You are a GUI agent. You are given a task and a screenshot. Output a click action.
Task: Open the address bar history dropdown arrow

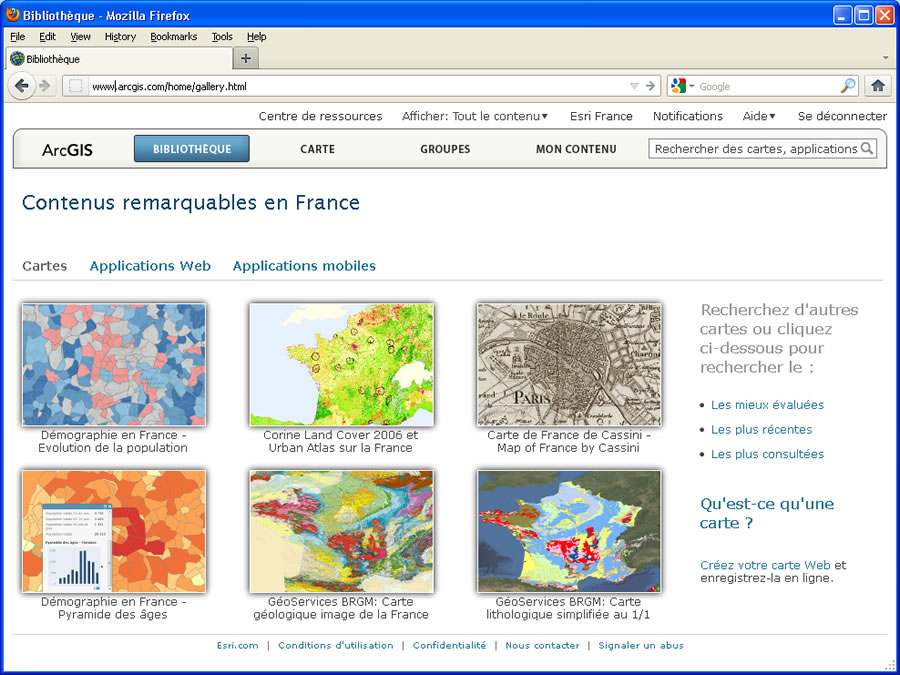pyautogui.click(x=634, y=86)
